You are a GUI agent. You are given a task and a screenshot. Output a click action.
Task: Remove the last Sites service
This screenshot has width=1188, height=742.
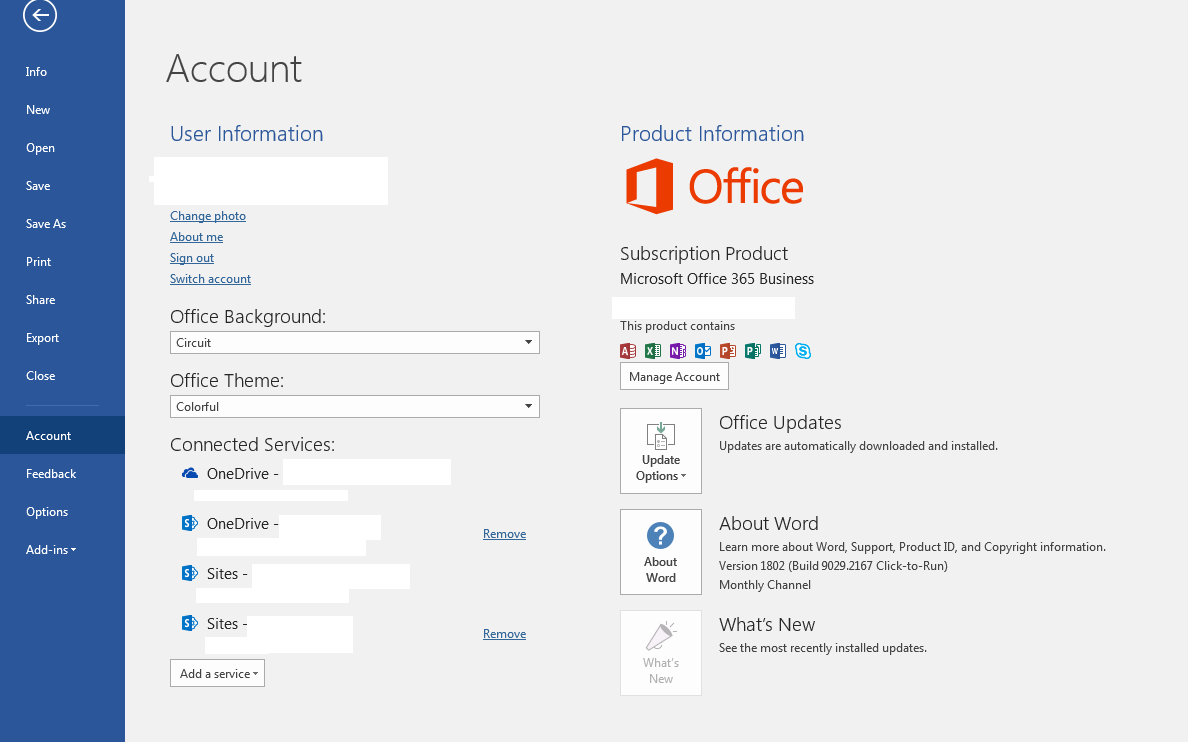click(x=505, y=634)
